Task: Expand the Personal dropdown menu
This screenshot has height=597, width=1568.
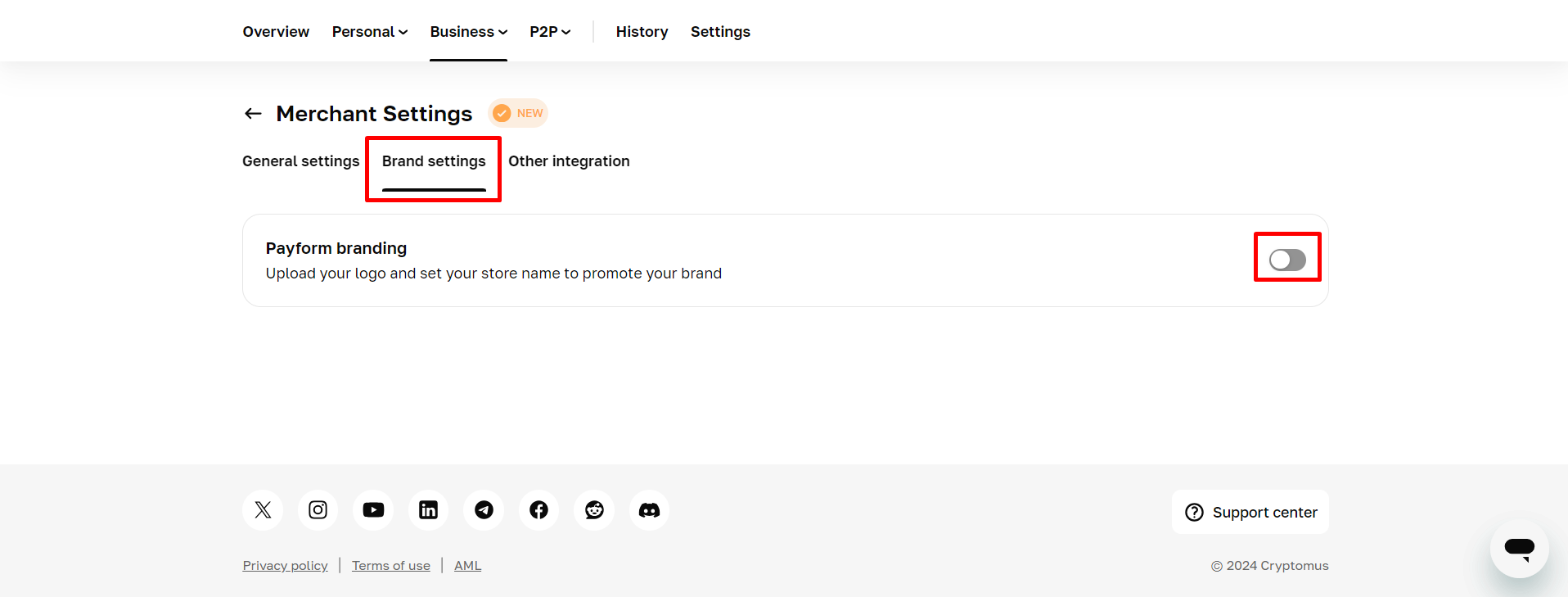Action: pos(369,32)
